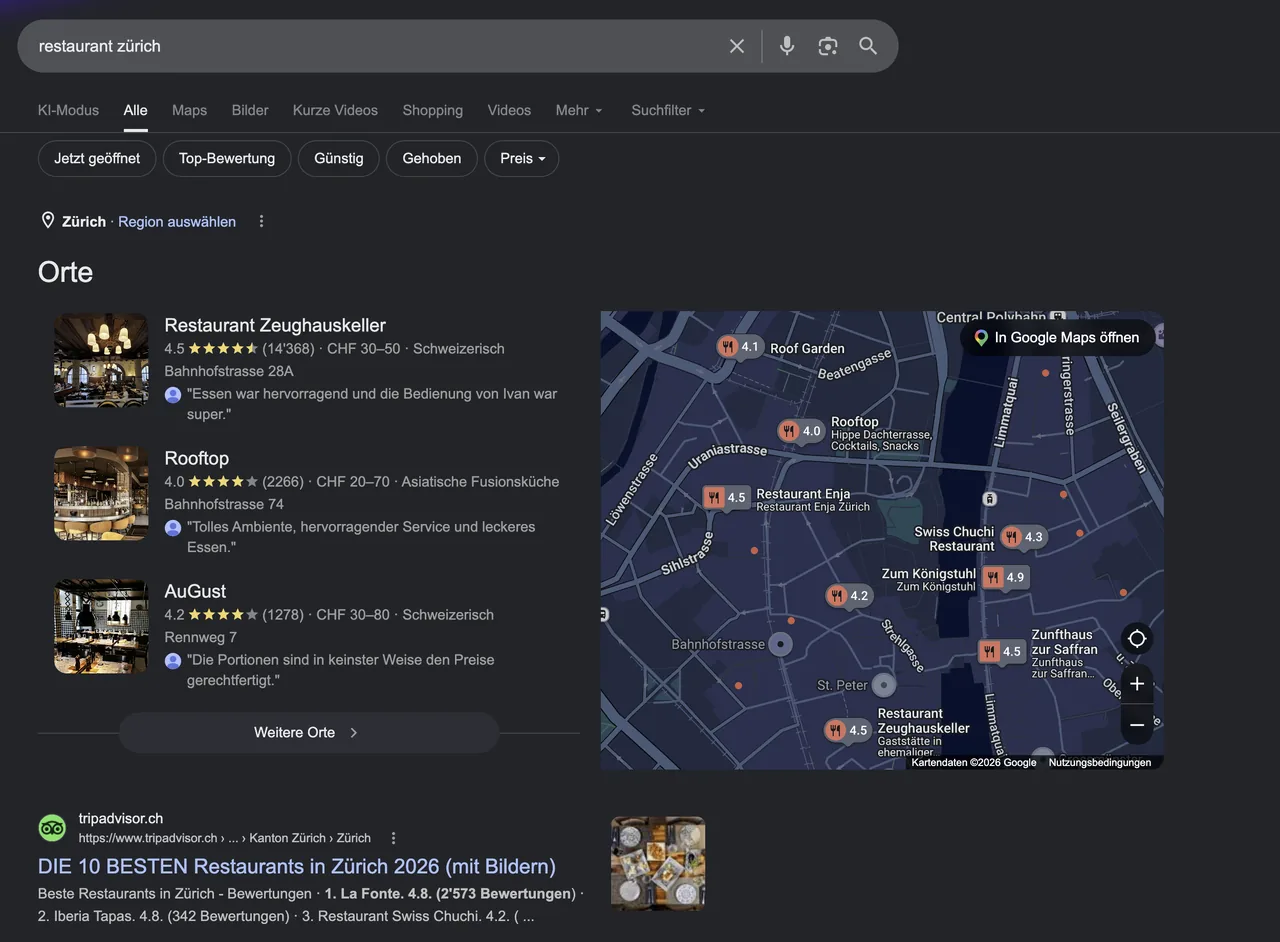Open the Restaurant Zeughauskeller listing title
Screen dimensions: 1280x942
(x=275, y=325)
